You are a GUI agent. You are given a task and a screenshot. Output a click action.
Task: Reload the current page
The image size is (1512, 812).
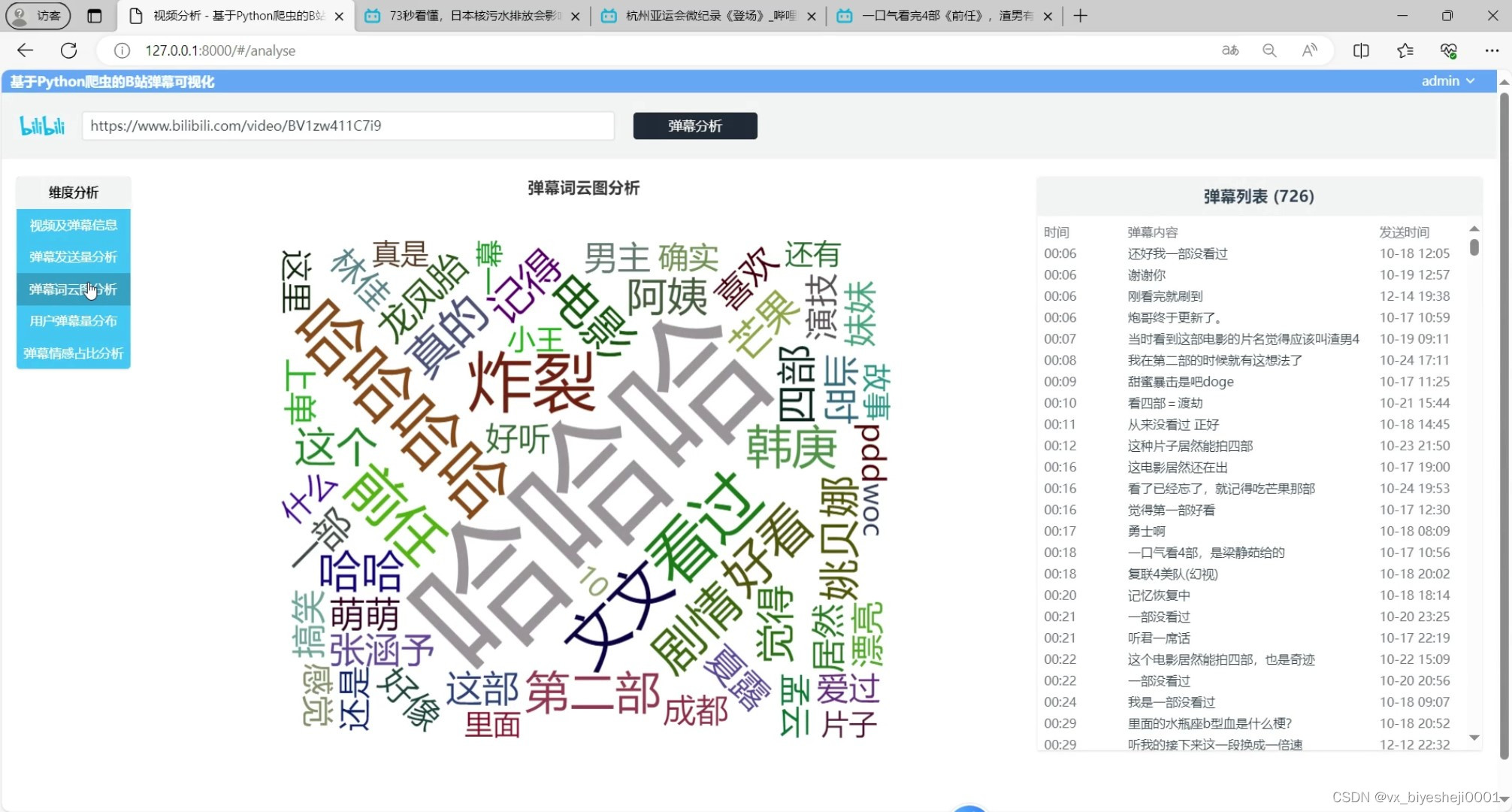coord(68,50)
